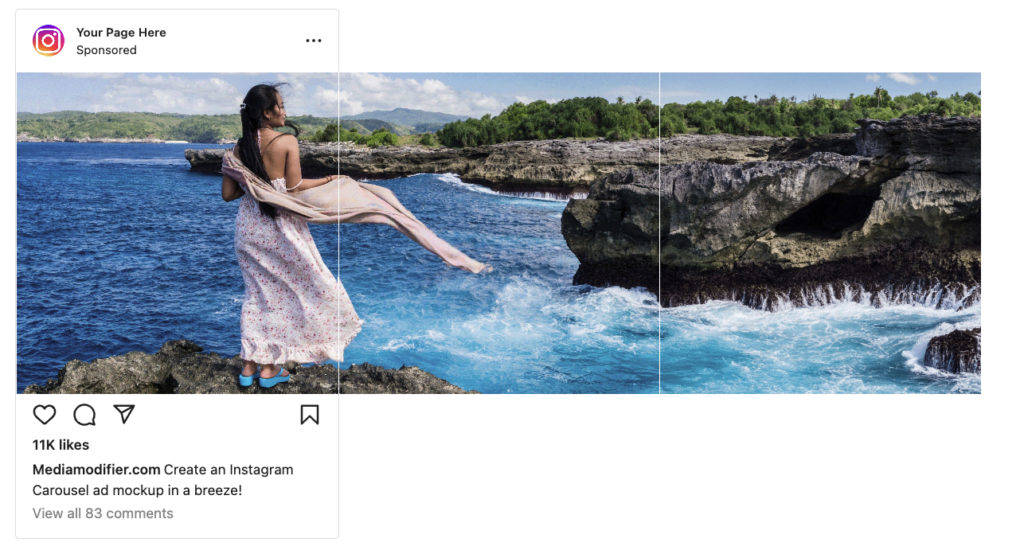
Task: Click the woman's blue sandals
Action: (264, 377)
